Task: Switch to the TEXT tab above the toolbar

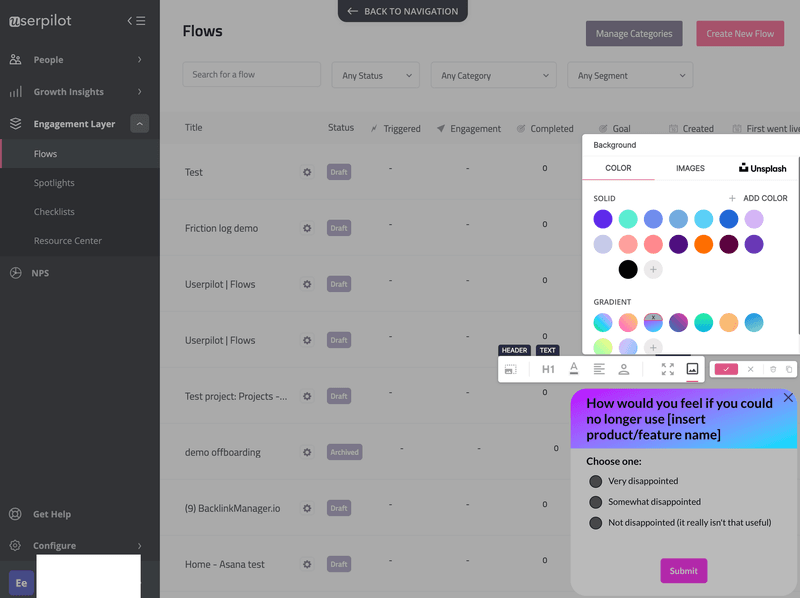Action: 547,350
